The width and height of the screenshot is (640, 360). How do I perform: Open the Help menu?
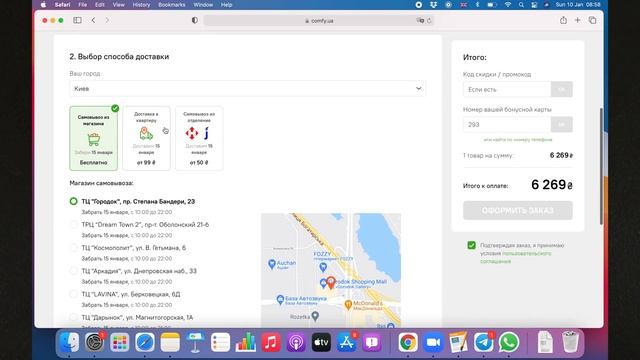coord(227,5)
